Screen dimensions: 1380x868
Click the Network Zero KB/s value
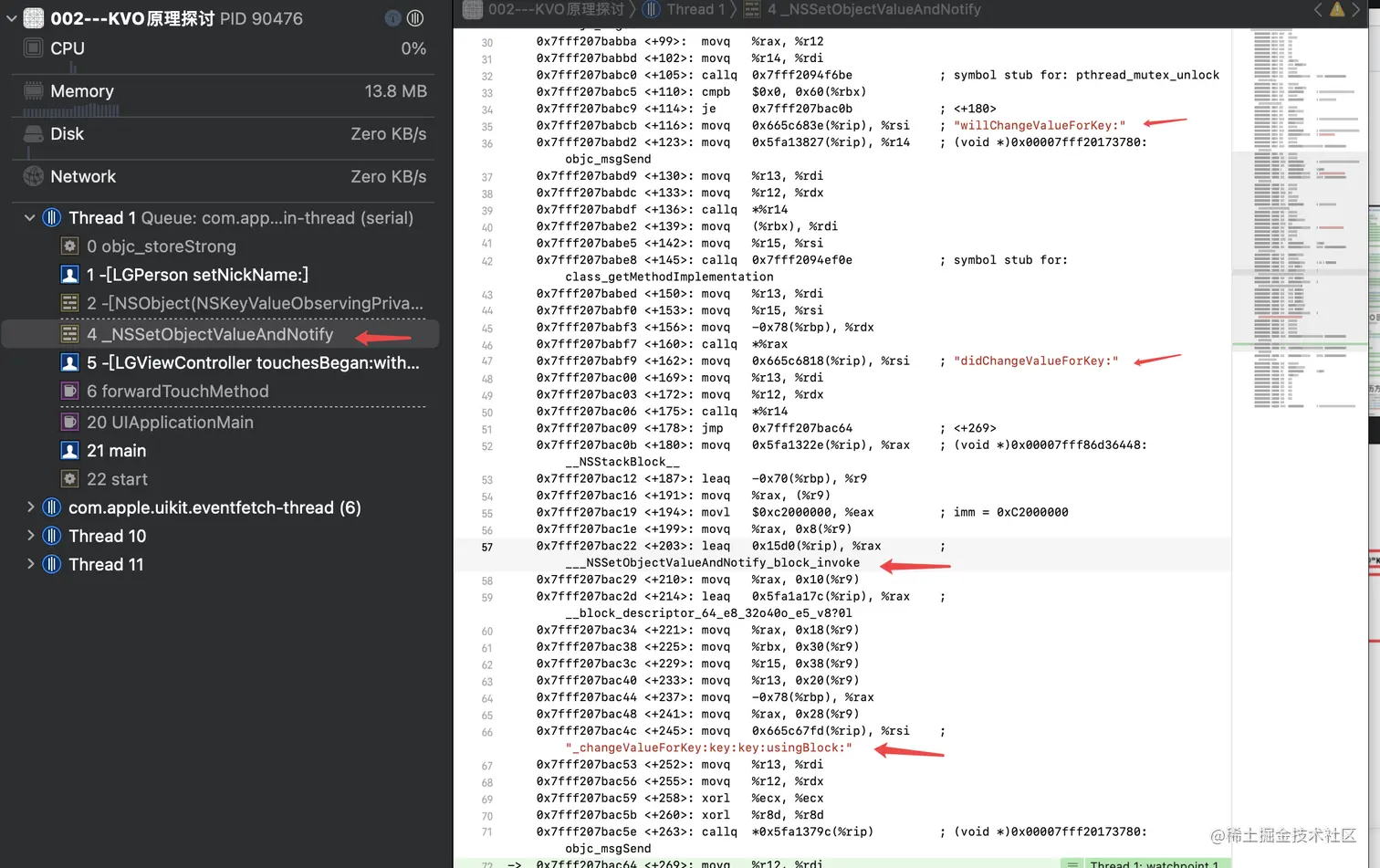pos(389,177)
